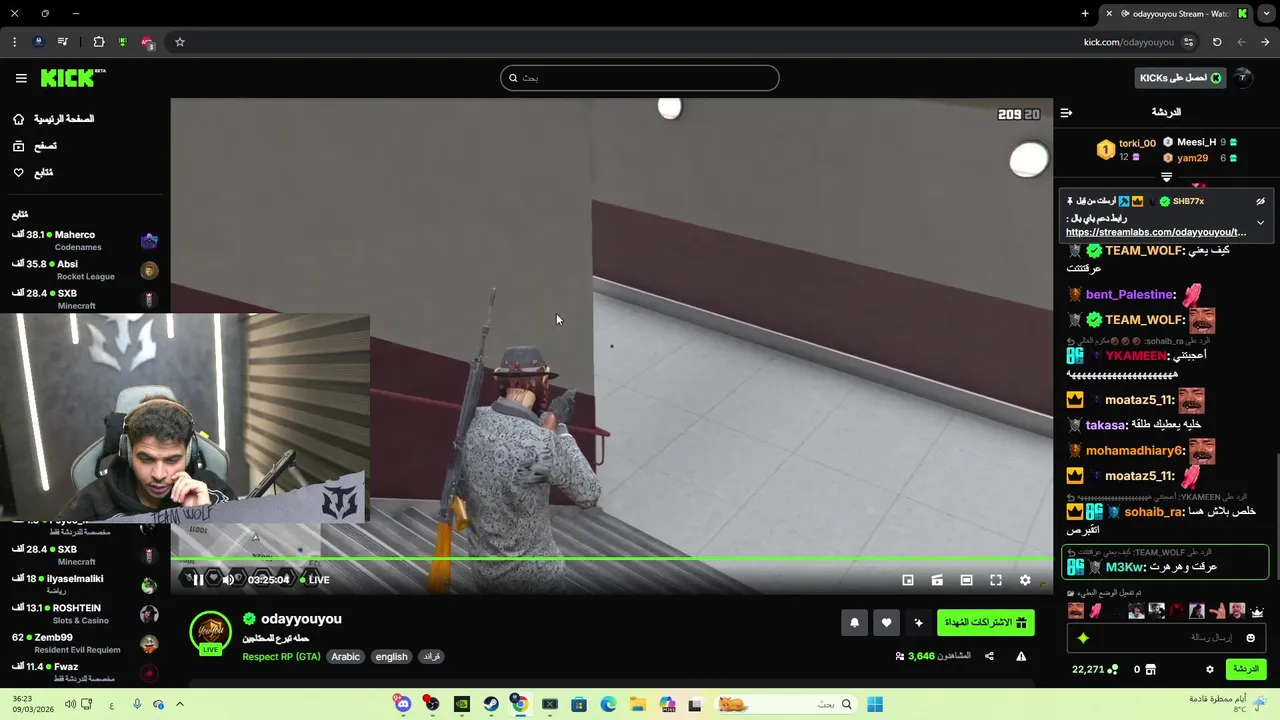Image resolution: width=1280 pixels, height=720 pixels.
Task: Click the search box on Kick
Action: (640, 78)
